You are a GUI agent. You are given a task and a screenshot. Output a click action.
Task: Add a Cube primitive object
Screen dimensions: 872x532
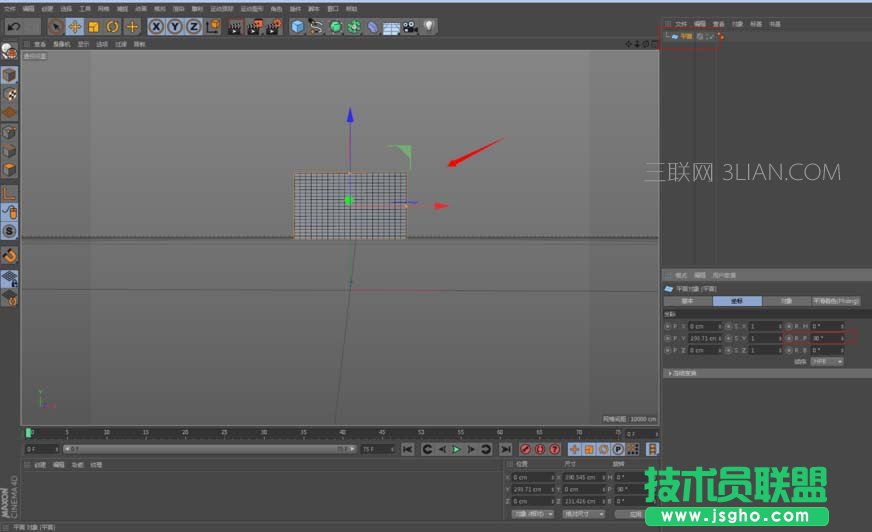(298, 27)
